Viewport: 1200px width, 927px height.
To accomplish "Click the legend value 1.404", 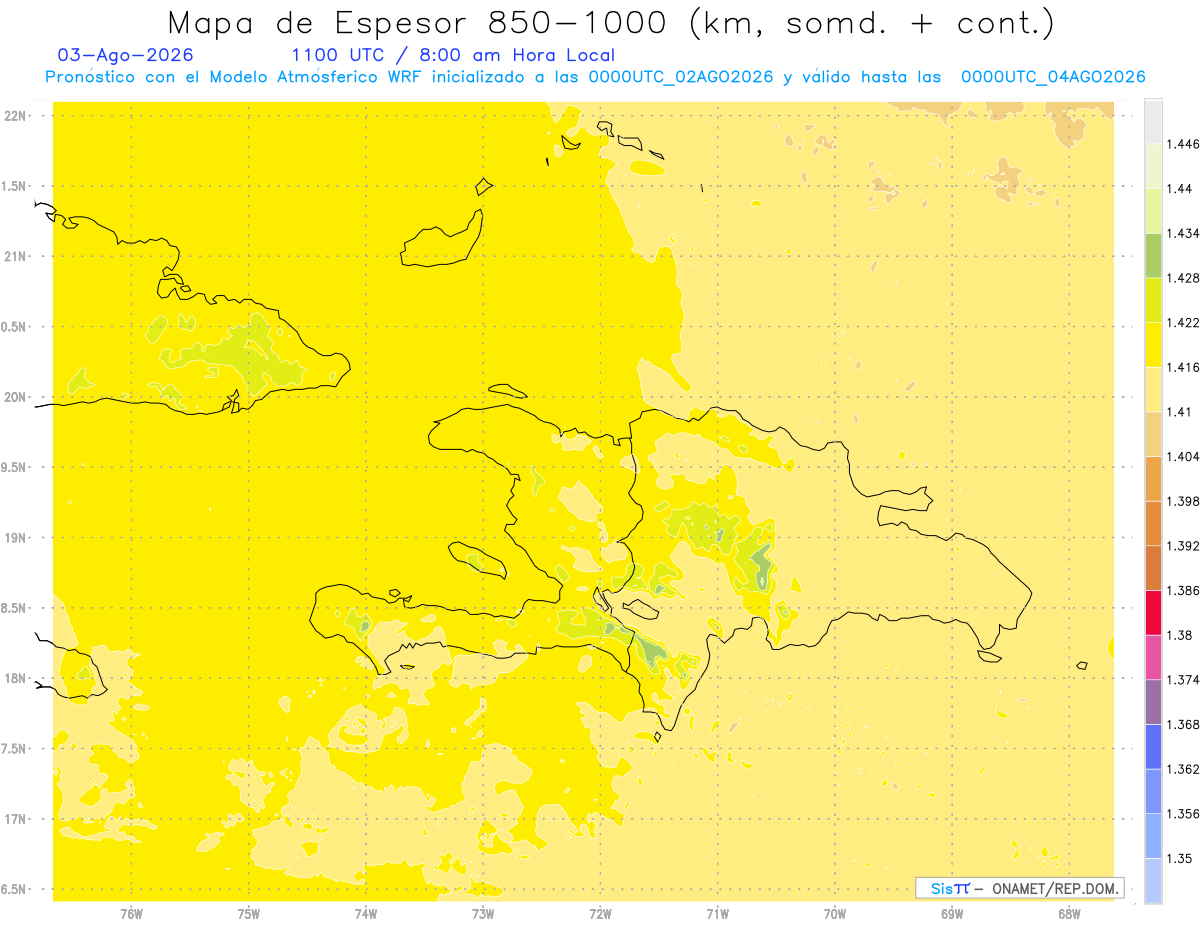I will (x=1182, y=456).
